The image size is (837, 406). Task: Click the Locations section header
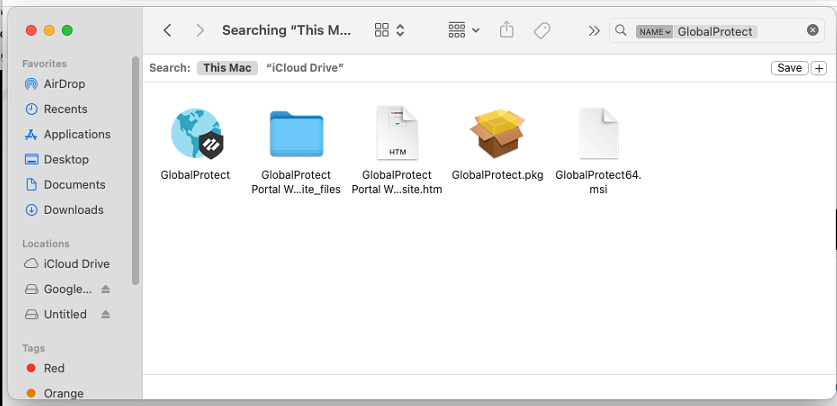46,243
